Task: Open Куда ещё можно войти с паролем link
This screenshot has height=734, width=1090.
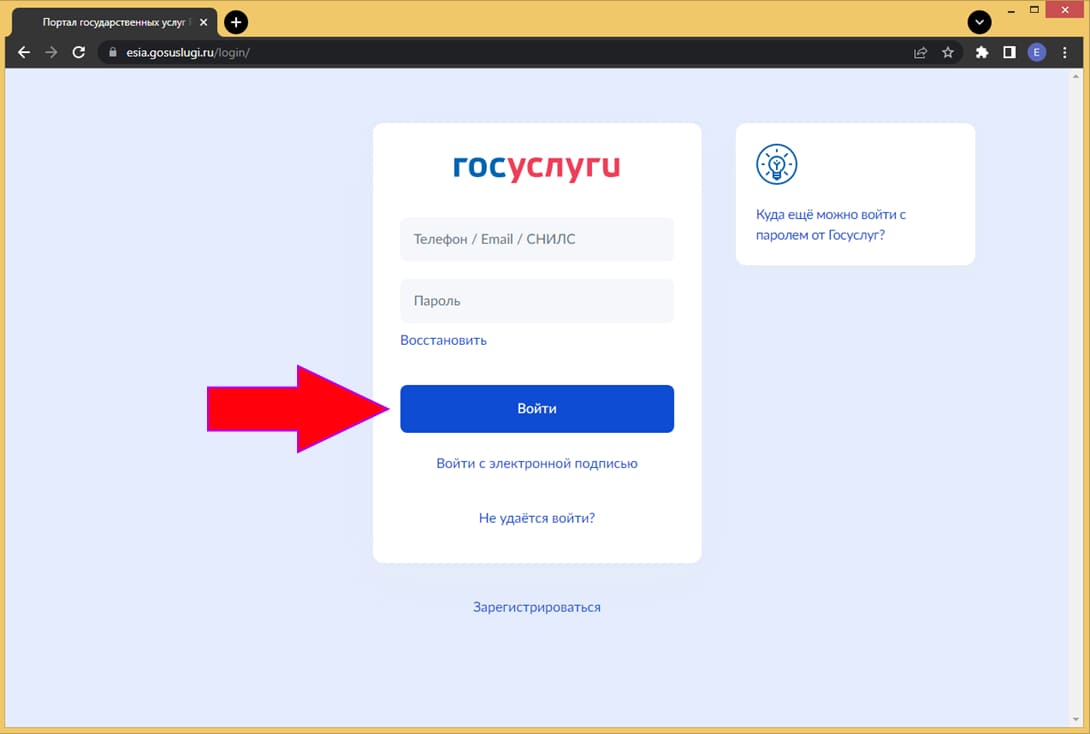Action: tap(831, 225)
